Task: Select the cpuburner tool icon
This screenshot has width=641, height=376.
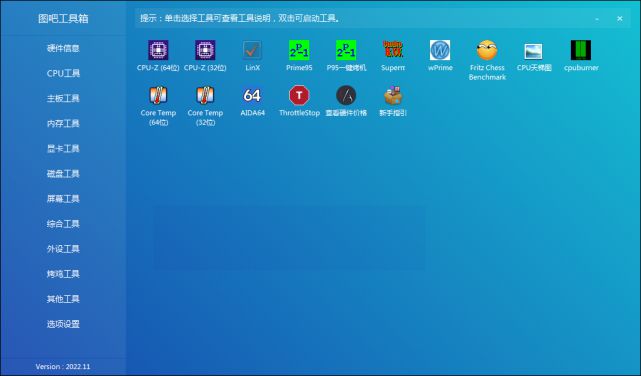Action: coord(581,50)
